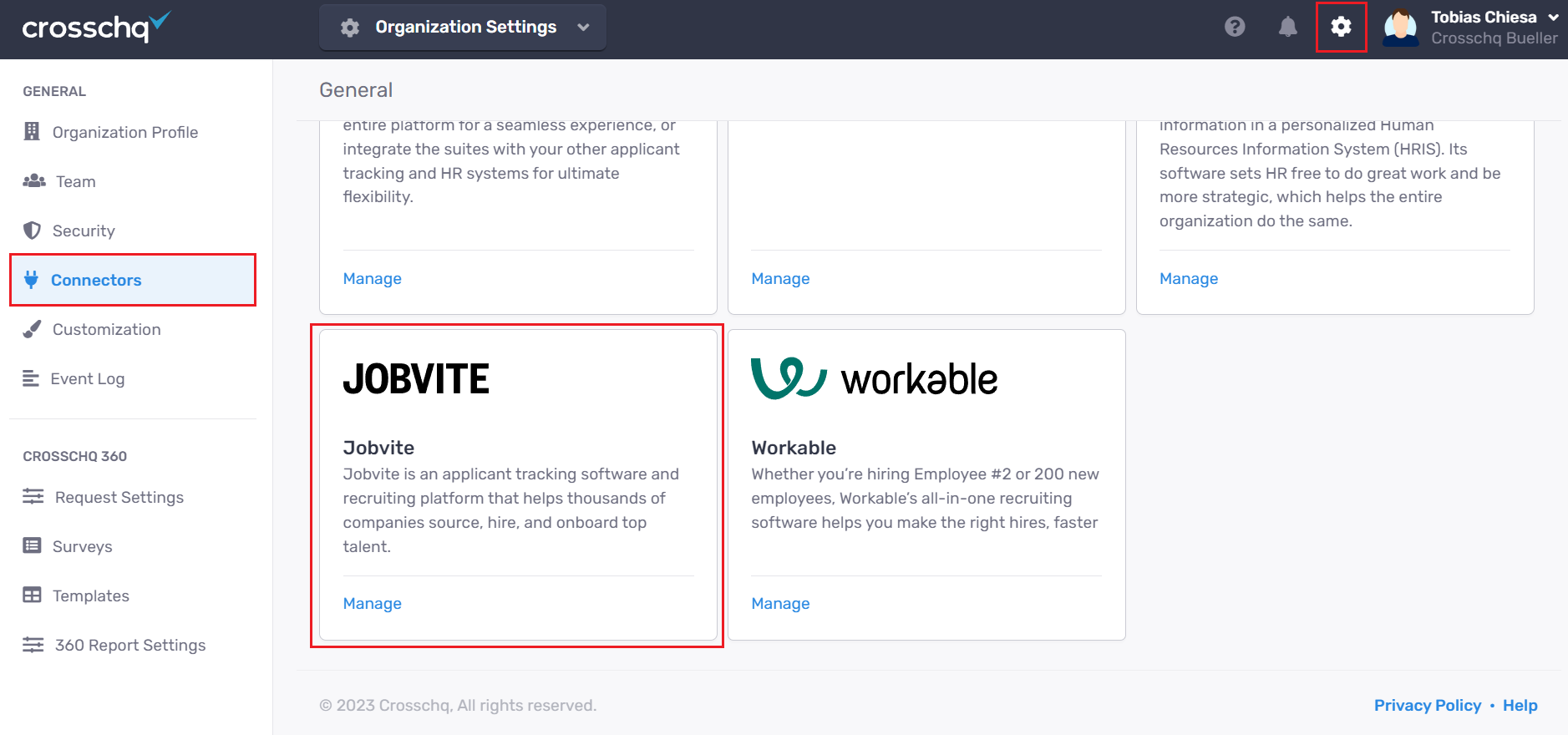1568x735 pixels.
Task: Open the settings gear in the top bar
Action: coord(1341,27)
